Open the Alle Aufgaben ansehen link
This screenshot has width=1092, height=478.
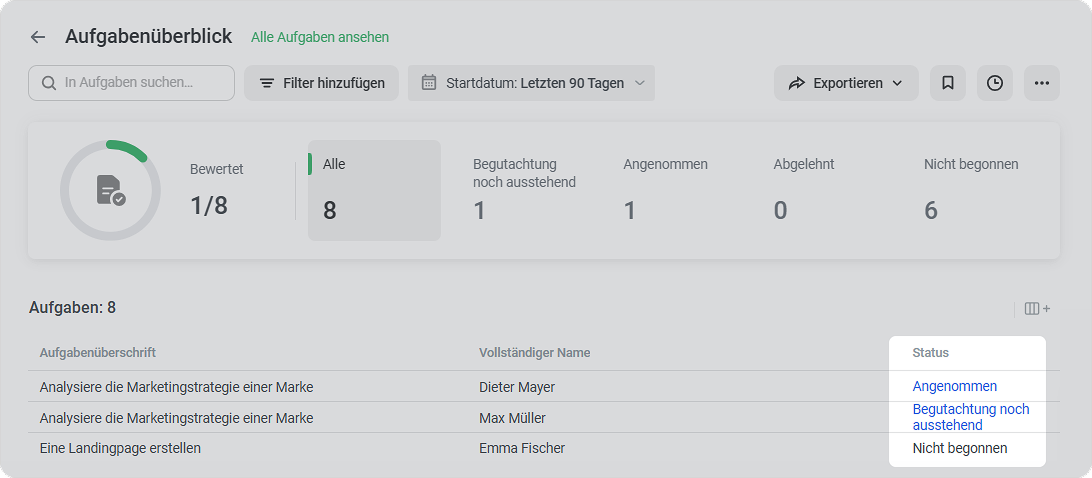pyautogui.click(x=320, y=37)
